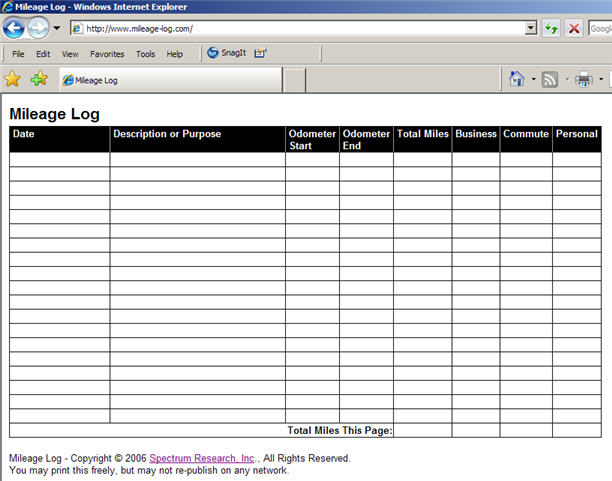Open the Favorites Center star icon
The image size is (612, 481).
[x=12, y=79]
